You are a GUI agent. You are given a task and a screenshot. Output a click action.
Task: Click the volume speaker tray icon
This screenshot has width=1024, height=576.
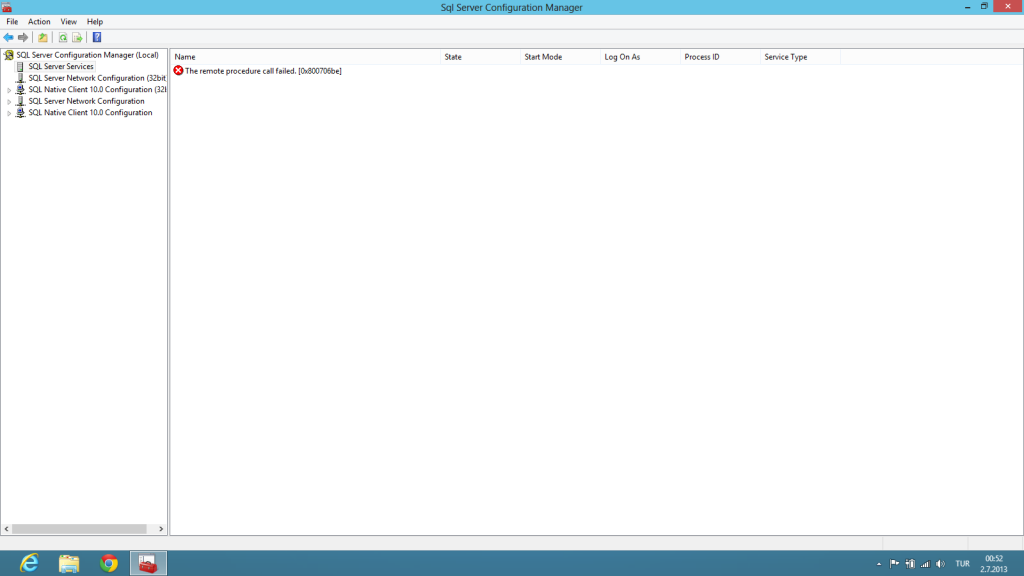point(940,564)
